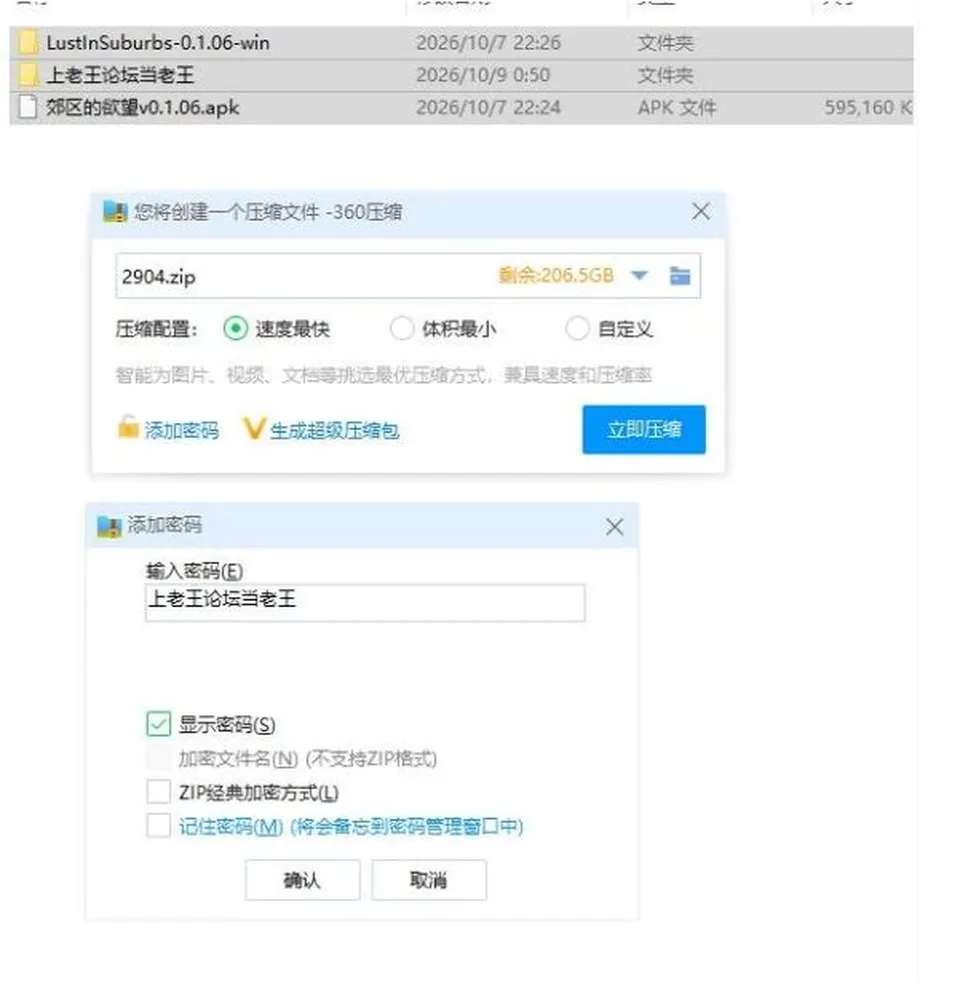This screenshot has height=987, width=960.
Task: Expand the save location dropdown arrow
Action: pos(640,276)
